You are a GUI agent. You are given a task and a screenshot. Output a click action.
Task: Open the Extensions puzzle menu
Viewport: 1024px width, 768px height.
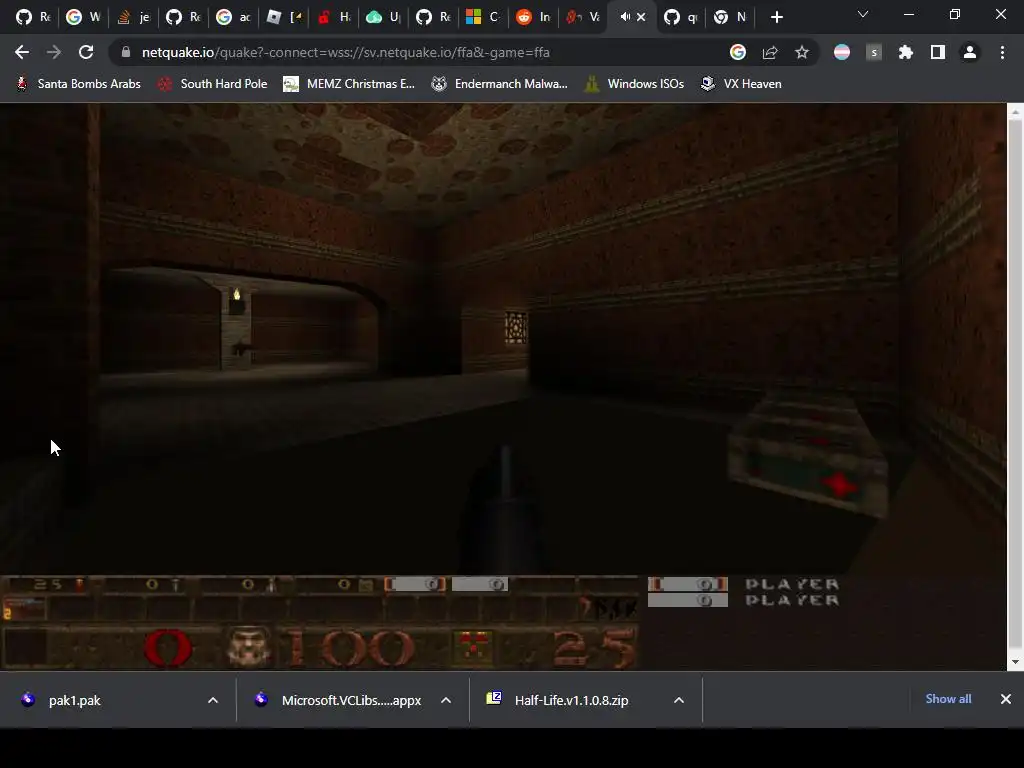tap(906, 52)
